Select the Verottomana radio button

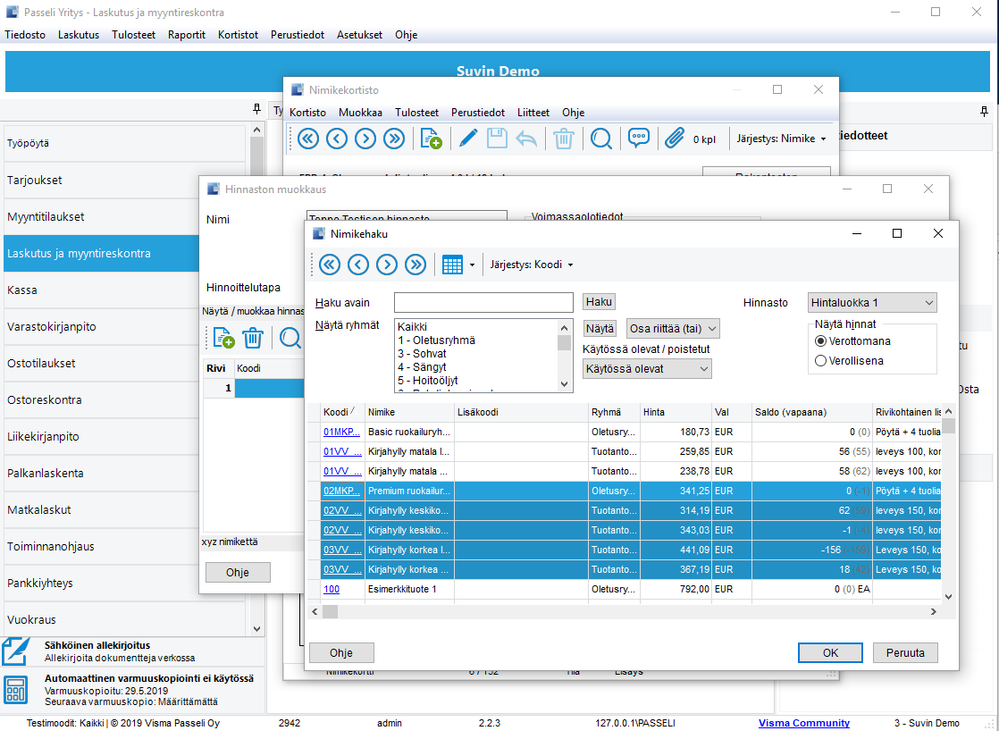click(821, 341)
